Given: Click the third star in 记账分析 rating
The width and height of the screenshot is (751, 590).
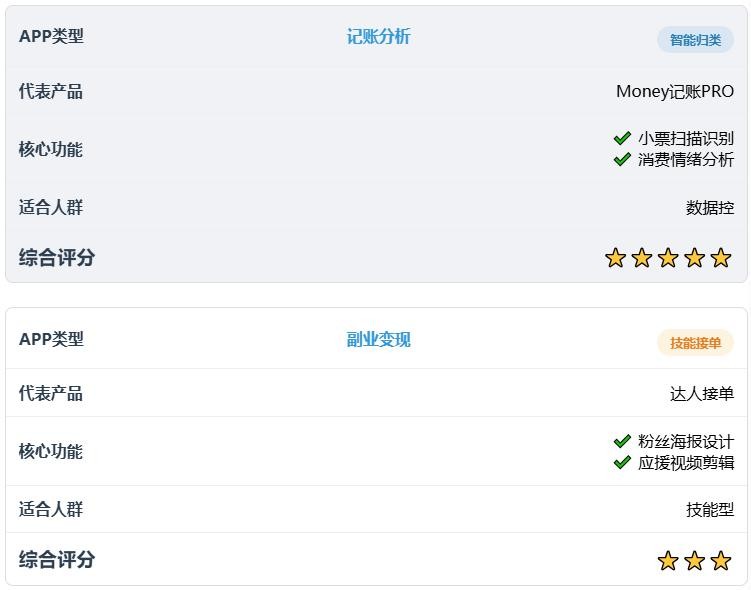Looking at the screenshot, I should [668, 258].
